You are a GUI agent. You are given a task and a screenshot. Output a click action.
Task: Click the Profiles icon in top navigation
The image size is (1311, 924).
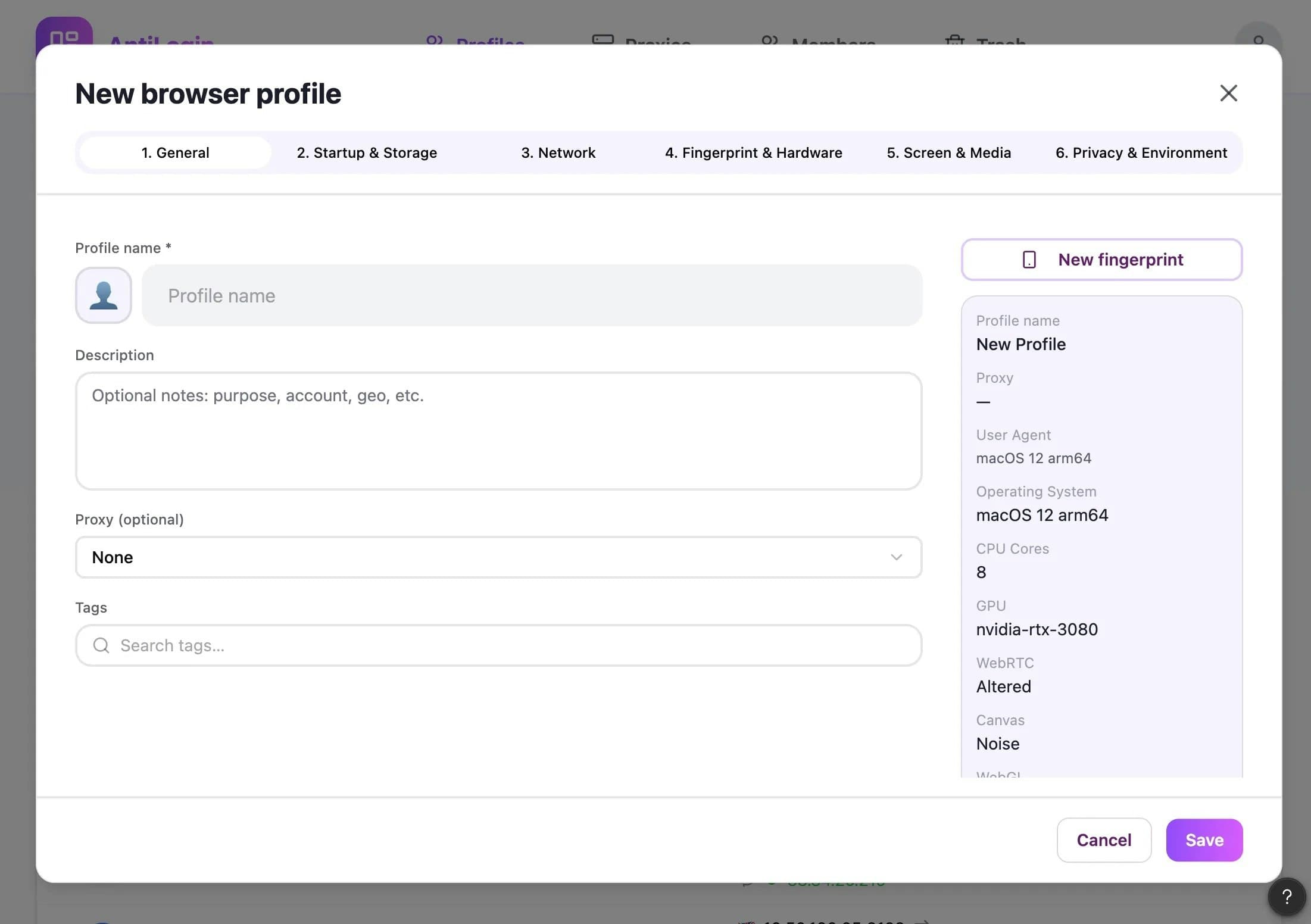435,42
